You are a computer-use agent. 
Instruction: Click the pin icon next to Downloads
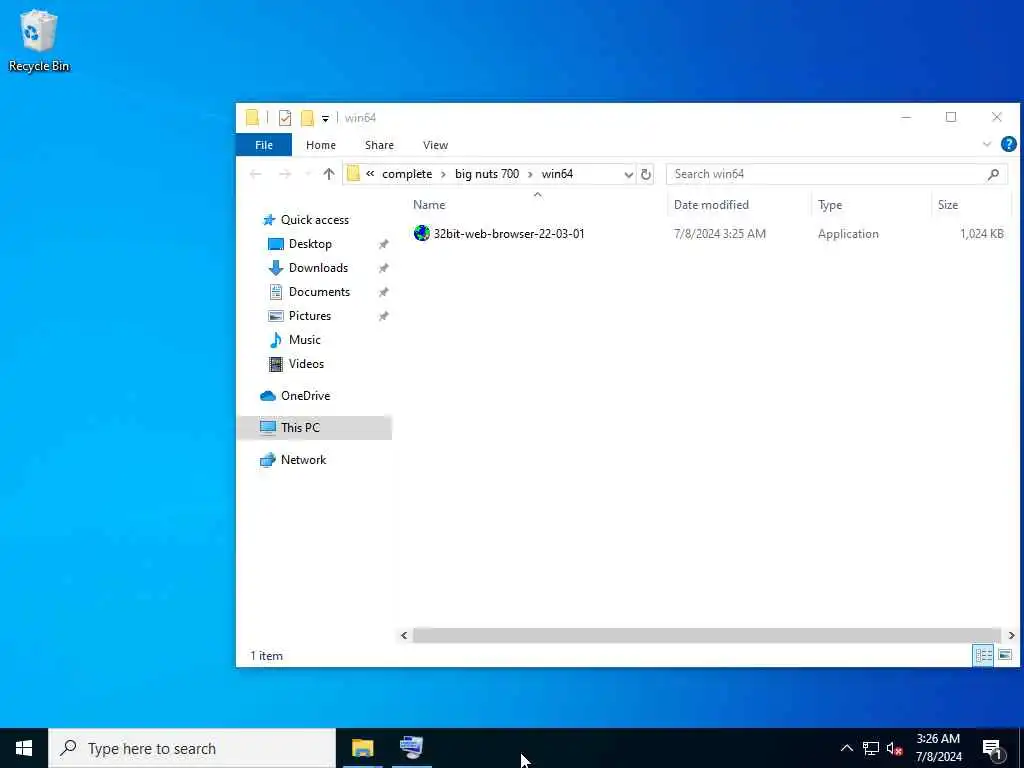(x=383, y=268)
